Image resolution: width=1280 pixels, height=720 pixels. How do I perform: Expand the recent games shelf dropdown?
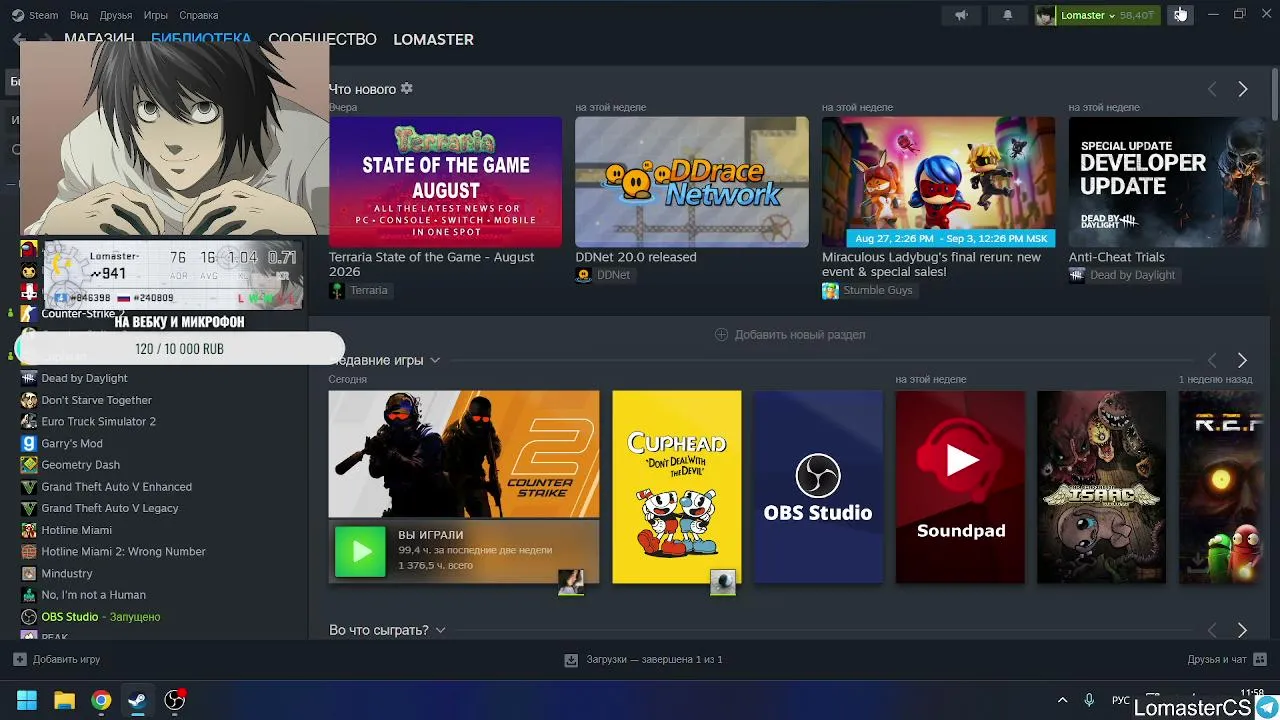coord(435,360)
